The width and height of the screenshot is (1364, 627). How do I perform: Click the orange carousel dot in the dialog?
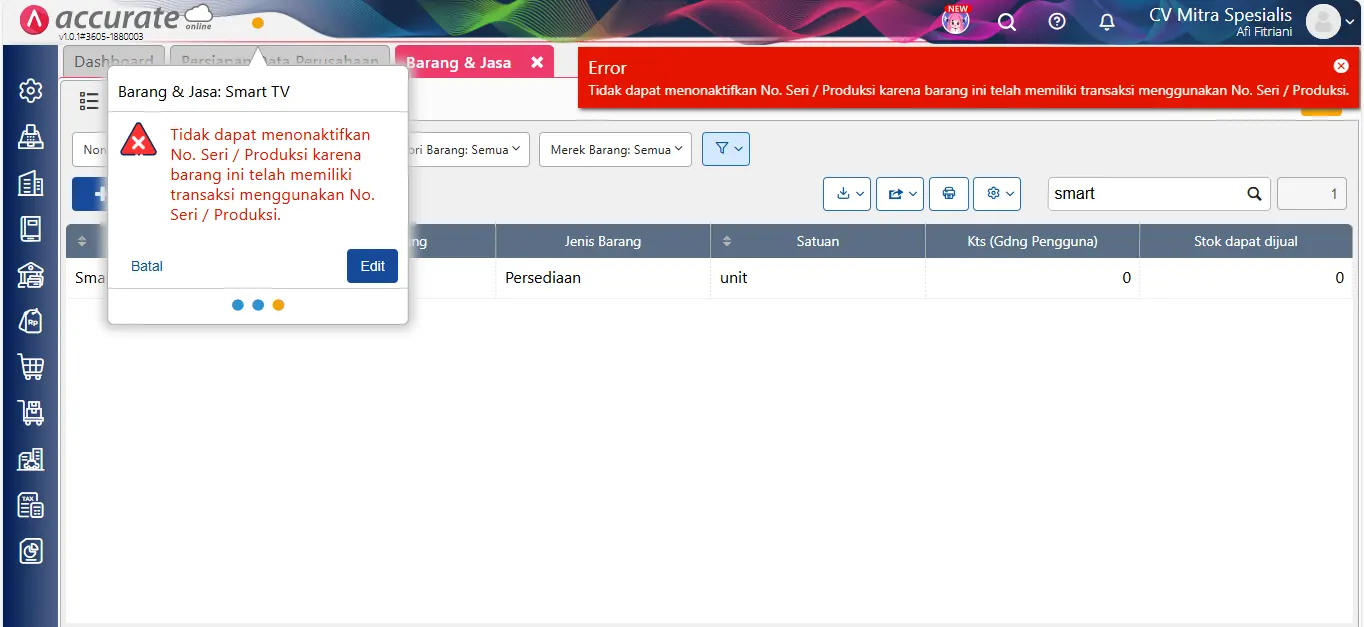coord(278,304)
